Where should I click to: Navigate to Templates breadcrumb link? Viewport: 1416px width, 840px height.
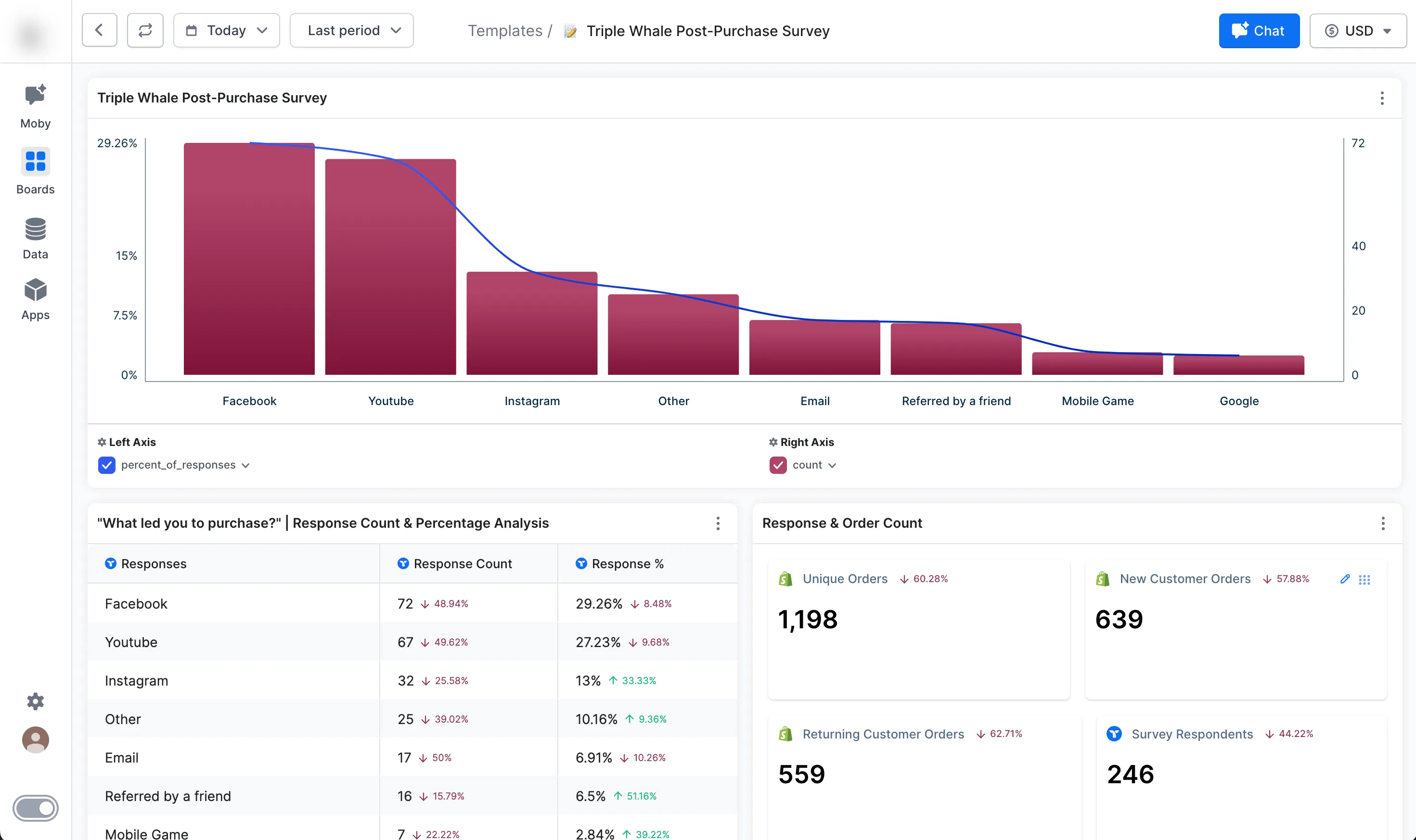[x=504, y=31]
